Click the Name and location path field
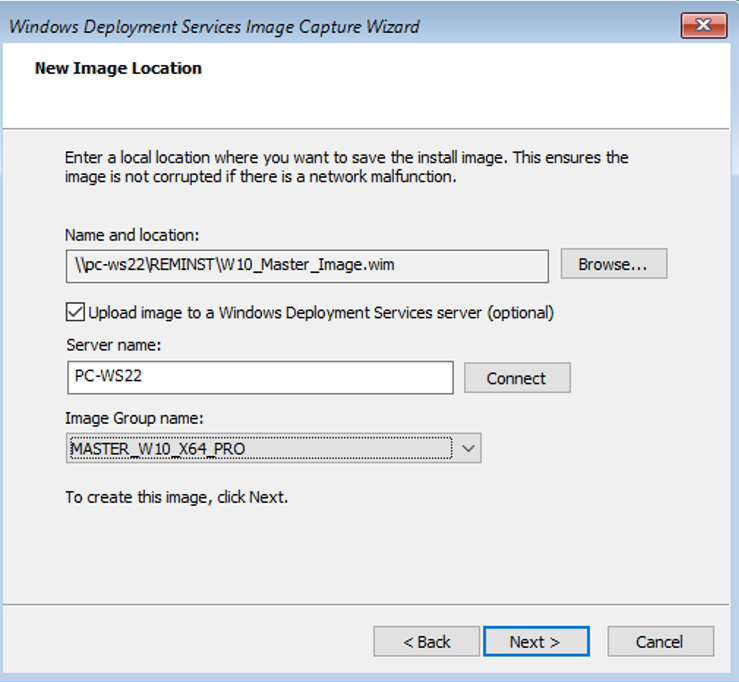739x682 pixels. tap(306, 266)
